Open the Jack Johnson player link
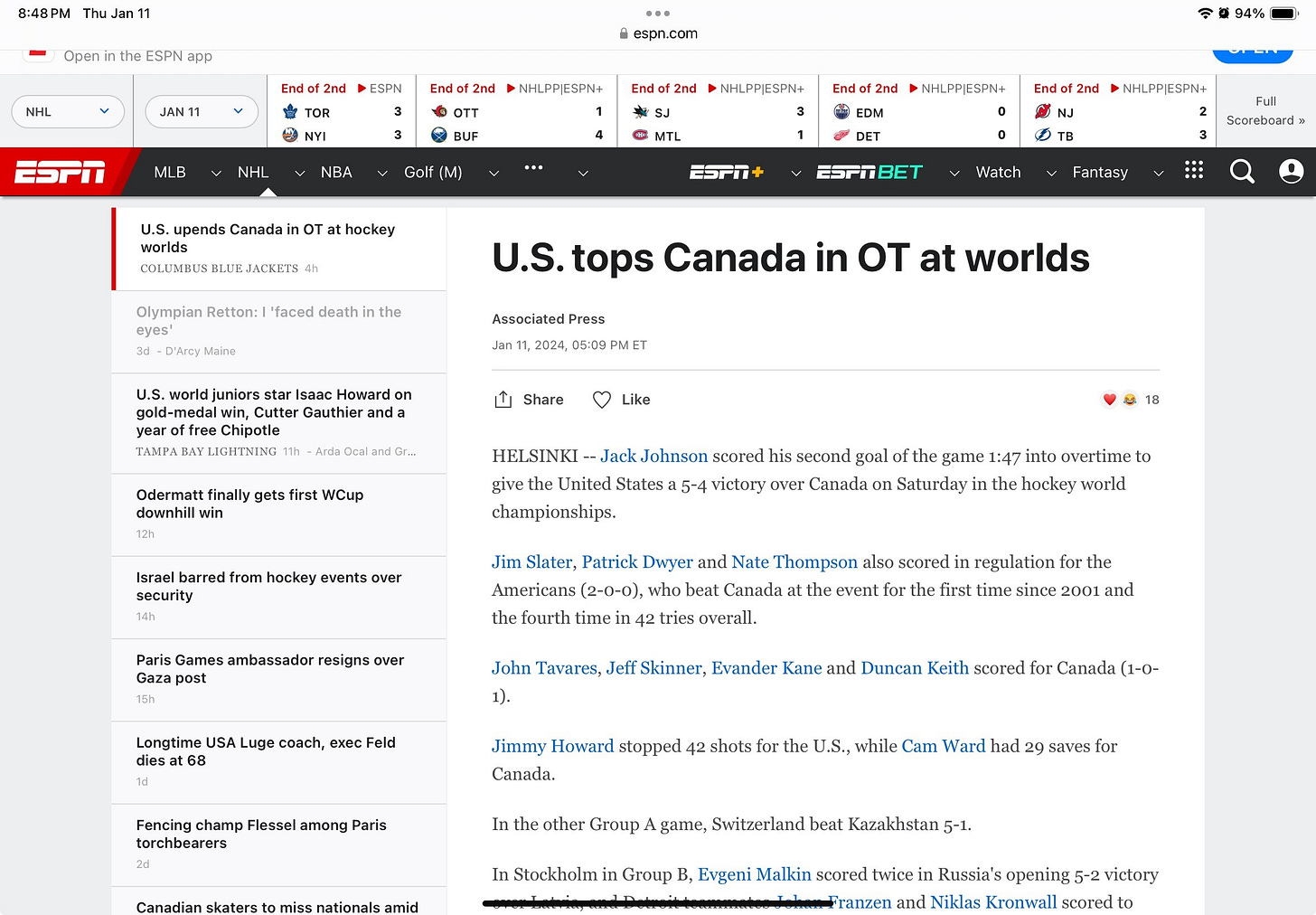Screen dimensions: 1316x915 pyautogui.click(x=654, y=456)
